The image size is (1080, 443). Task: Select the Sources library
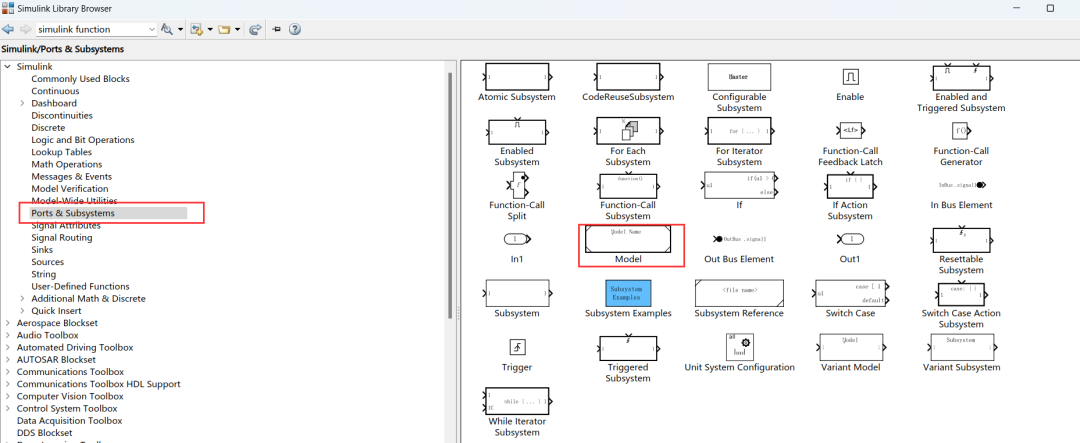point(48,262)
